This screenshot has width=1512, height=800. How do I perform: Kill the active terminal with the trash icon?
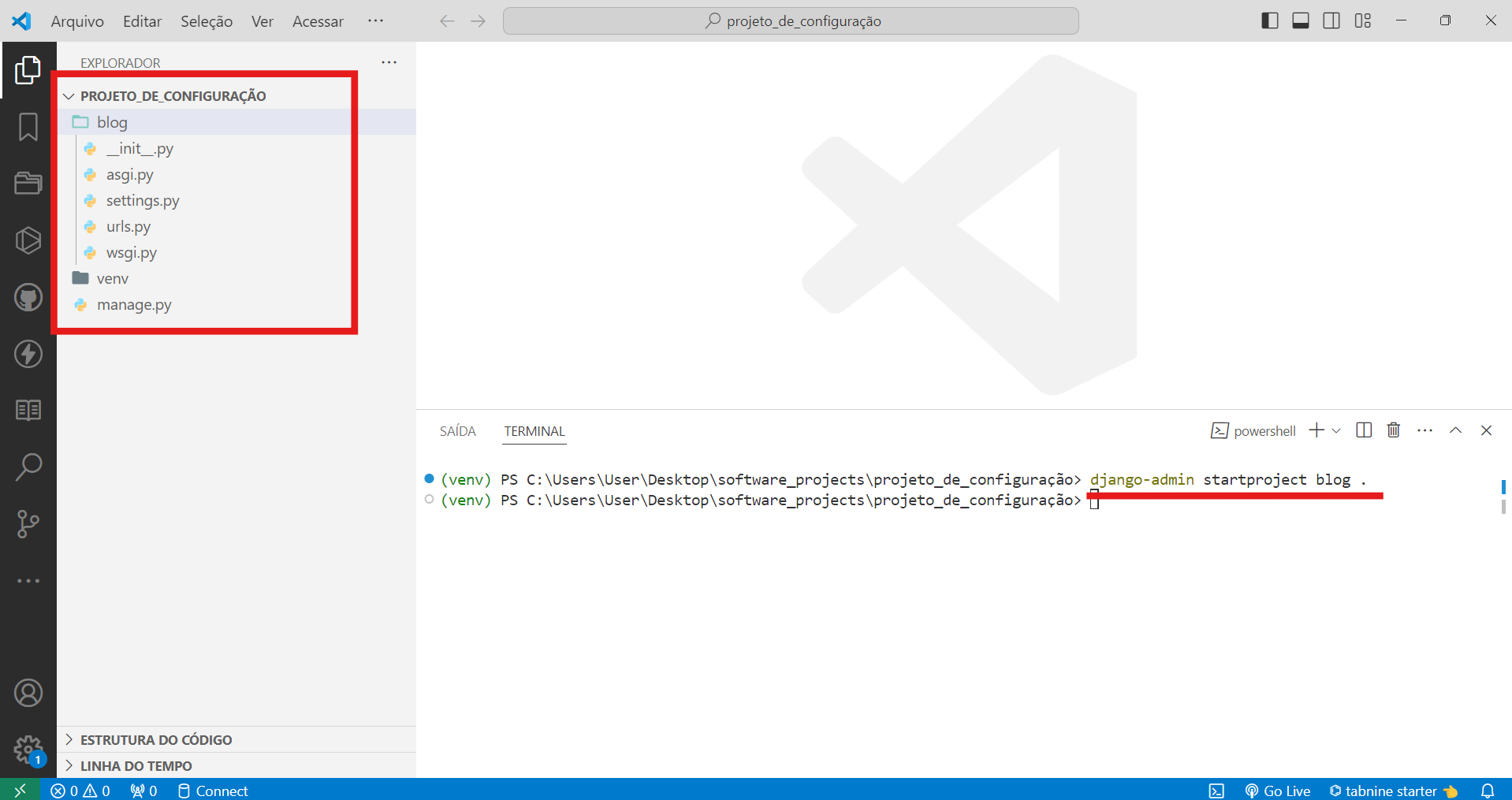[1394, 430]
